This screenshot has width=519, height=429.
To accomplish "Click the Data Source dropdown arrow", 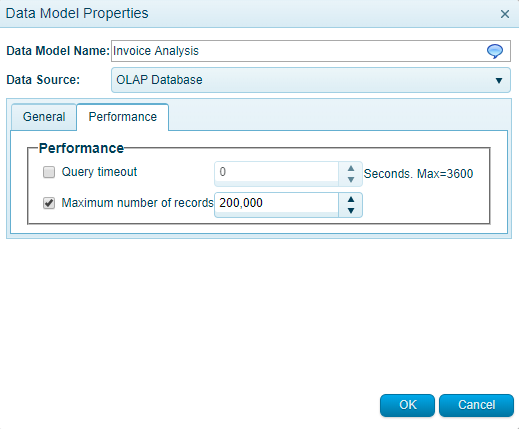I will click(x=499, y=80).
